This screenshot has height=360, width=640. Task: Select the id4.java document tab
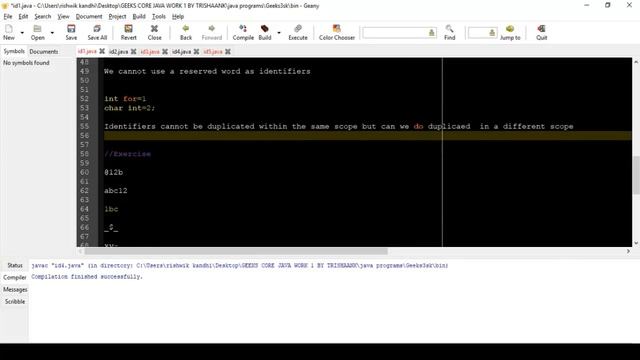point(181,51)
